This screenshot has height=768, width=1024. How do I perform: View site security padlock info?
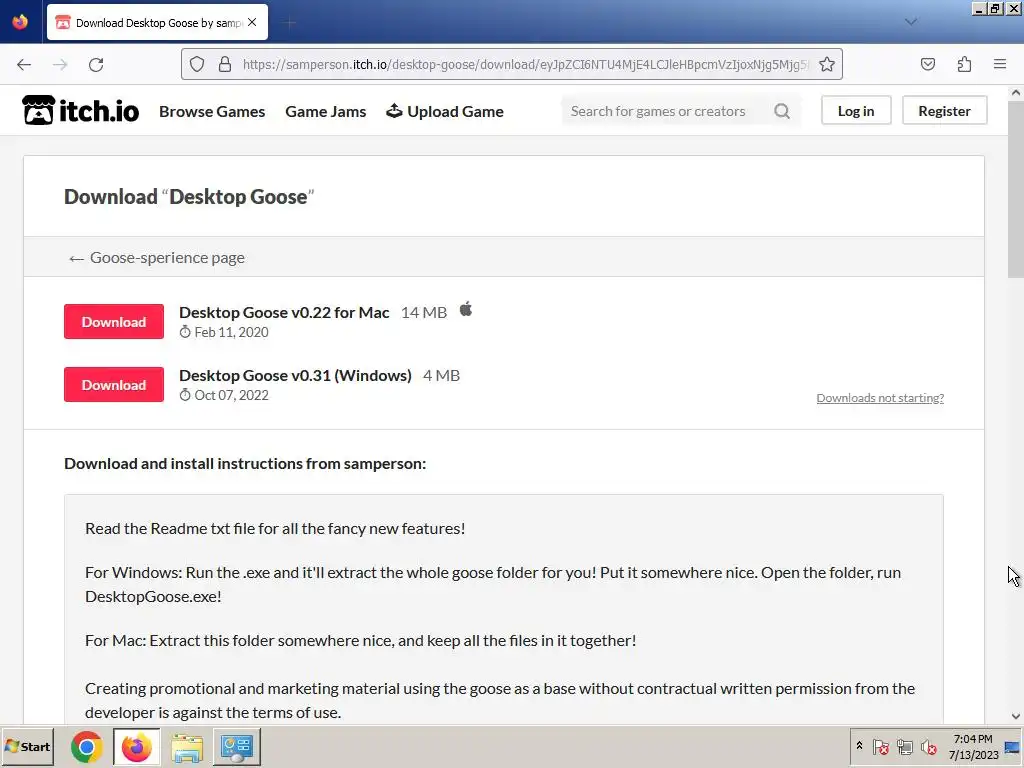225,64
